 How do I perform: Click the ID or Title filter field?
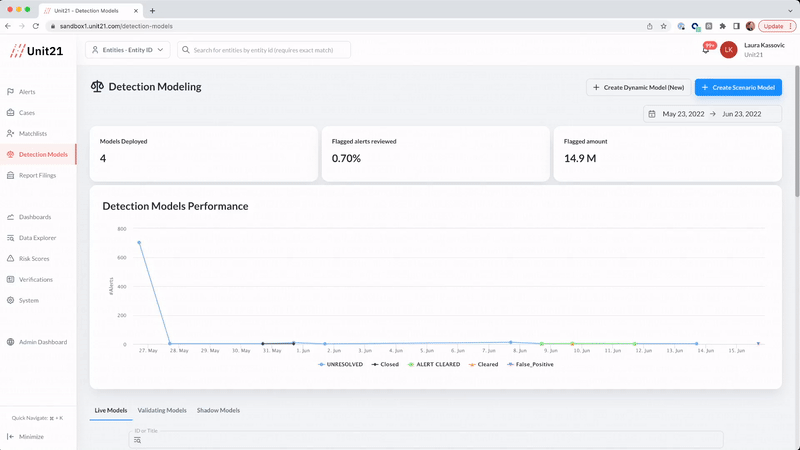click(426, 439)
